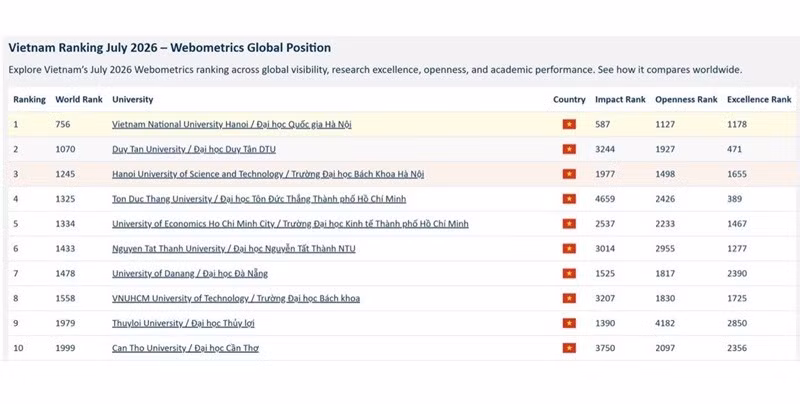
Task: Select world rank value 1433
Action: [65, 249]
